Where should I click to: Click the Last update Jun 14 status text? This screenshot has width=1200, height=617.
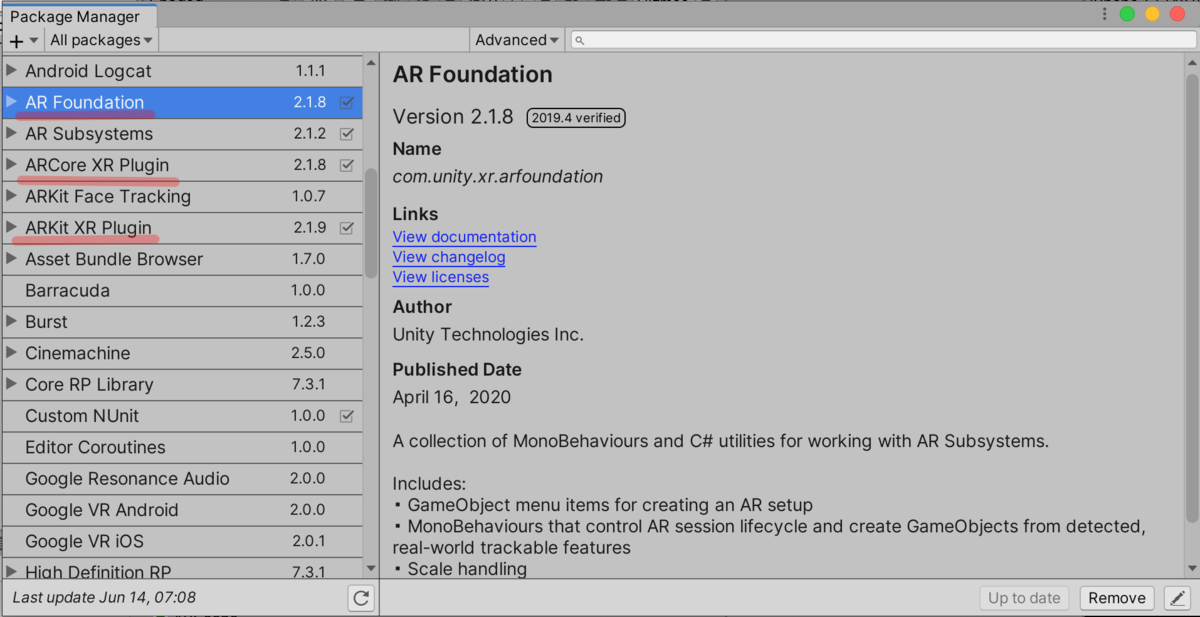point(104,598)
